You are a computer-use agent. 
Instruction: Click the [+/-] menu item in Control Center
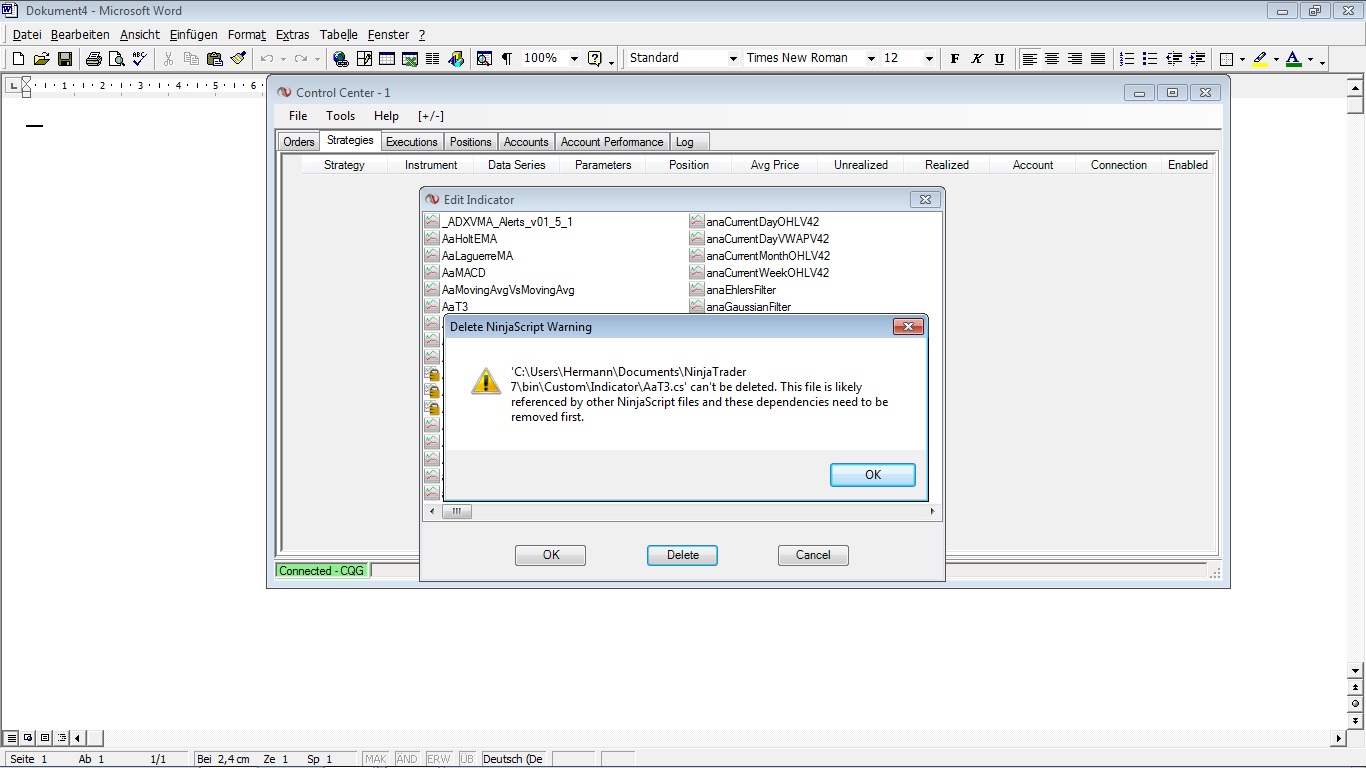[431, 116]
